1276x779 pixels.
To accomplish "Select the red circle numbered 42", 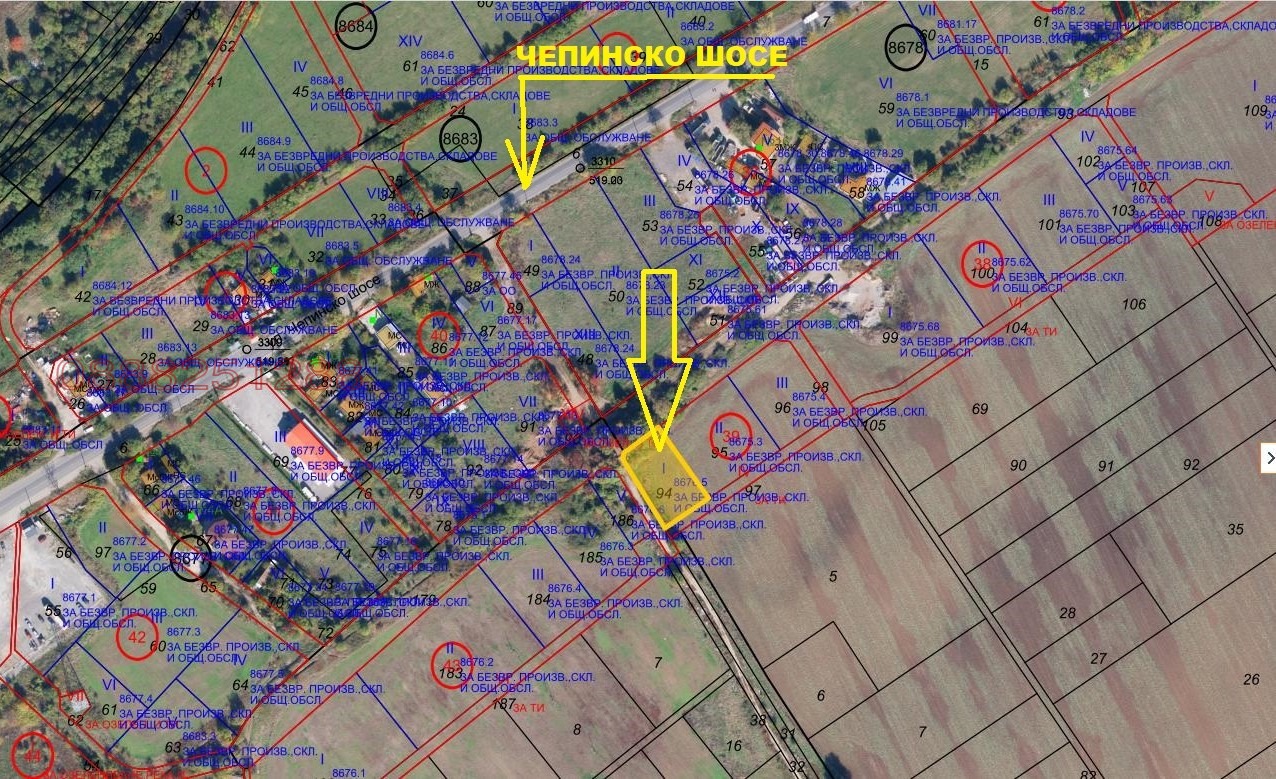I will point(137,636).
